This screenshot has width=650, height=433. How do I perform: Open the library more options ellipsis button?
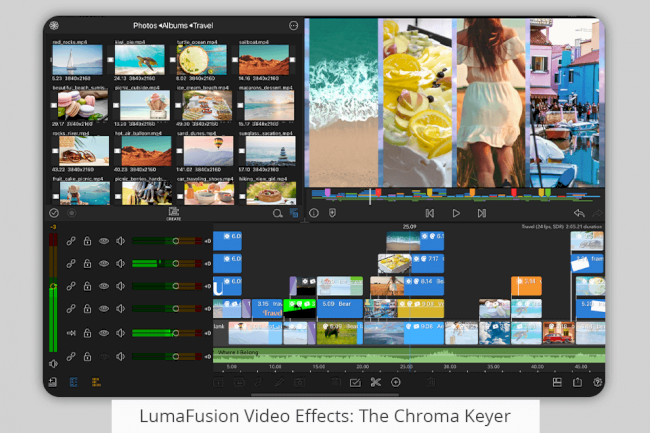pos(293,26)
